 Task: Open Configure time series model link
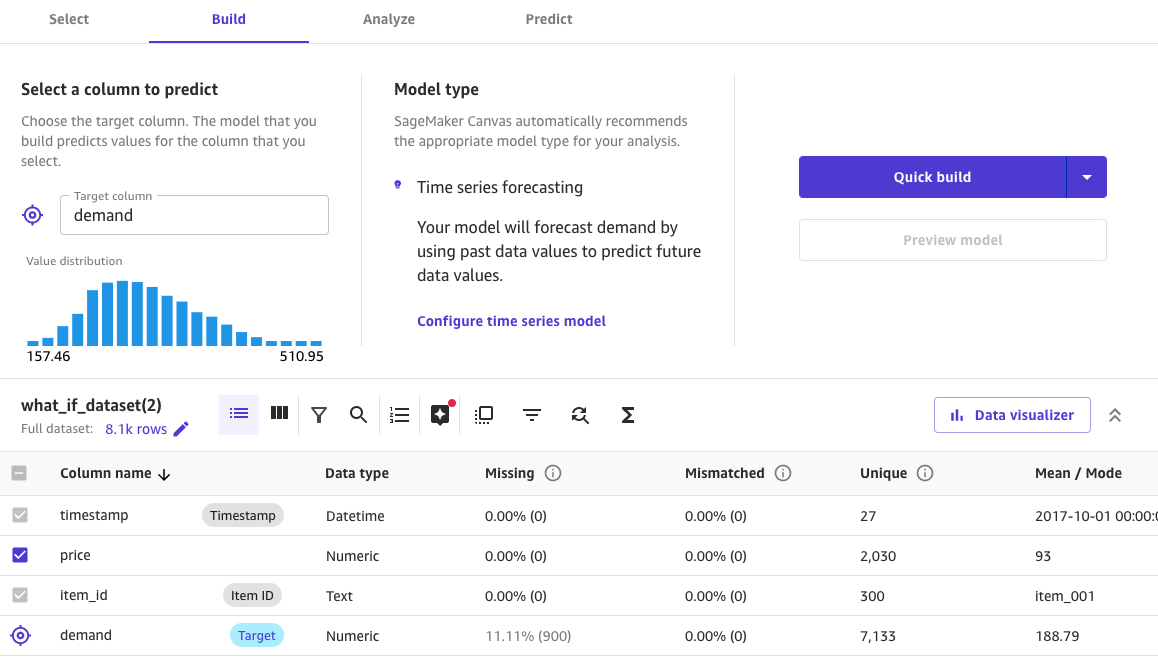click(511, 321)
